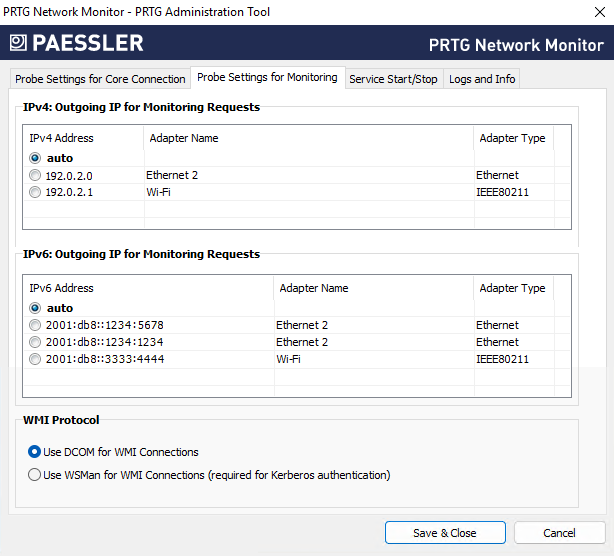The width and height of the screenshot is (614, 556).
Task: Click the IPv6 Address column header
Action: [61, 288]
